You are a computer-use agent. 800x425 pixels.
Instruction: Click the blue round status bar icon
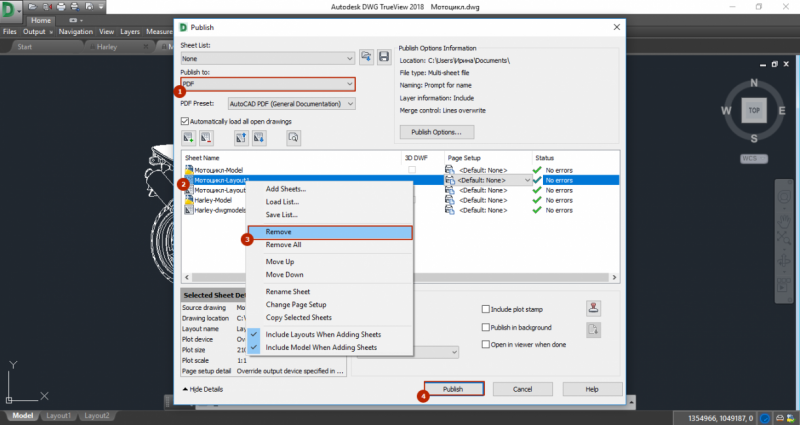pyautogui.click(x=765, y=418)
